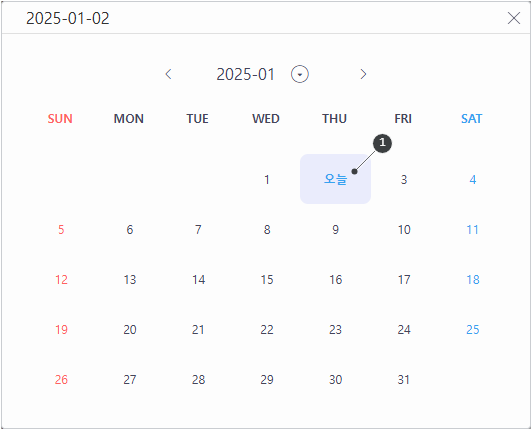Select the last day, January 31
The height and width of the screenshot is (430, 532).
404,379
